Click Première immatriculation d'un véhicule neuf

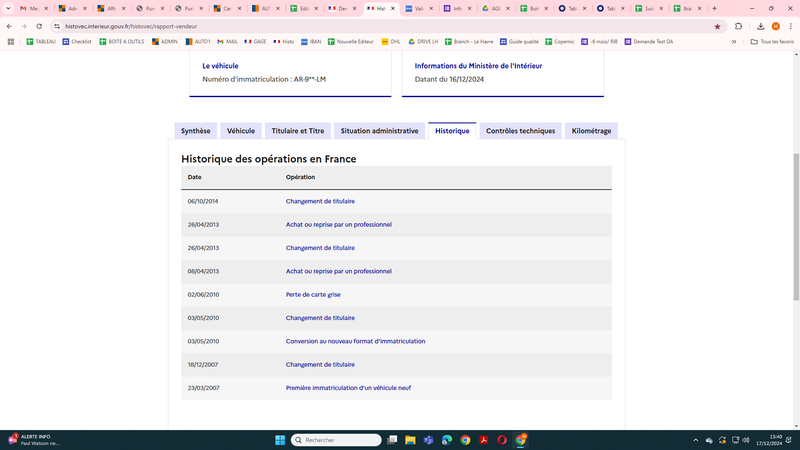(x=348, y=388)
